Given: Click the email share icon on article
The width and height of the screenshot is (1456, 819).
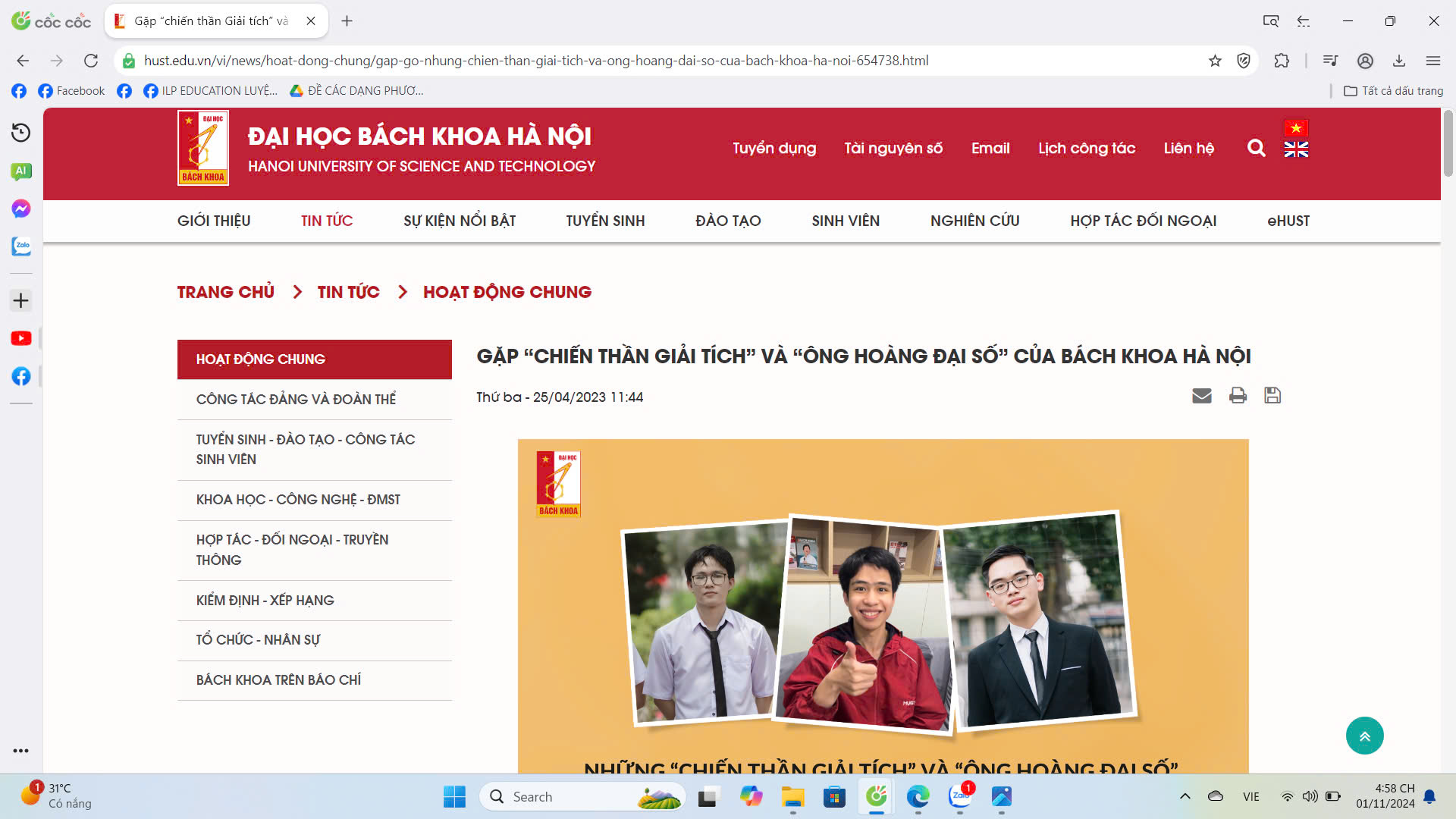Looking at the screenshot, I should 1202,395.
